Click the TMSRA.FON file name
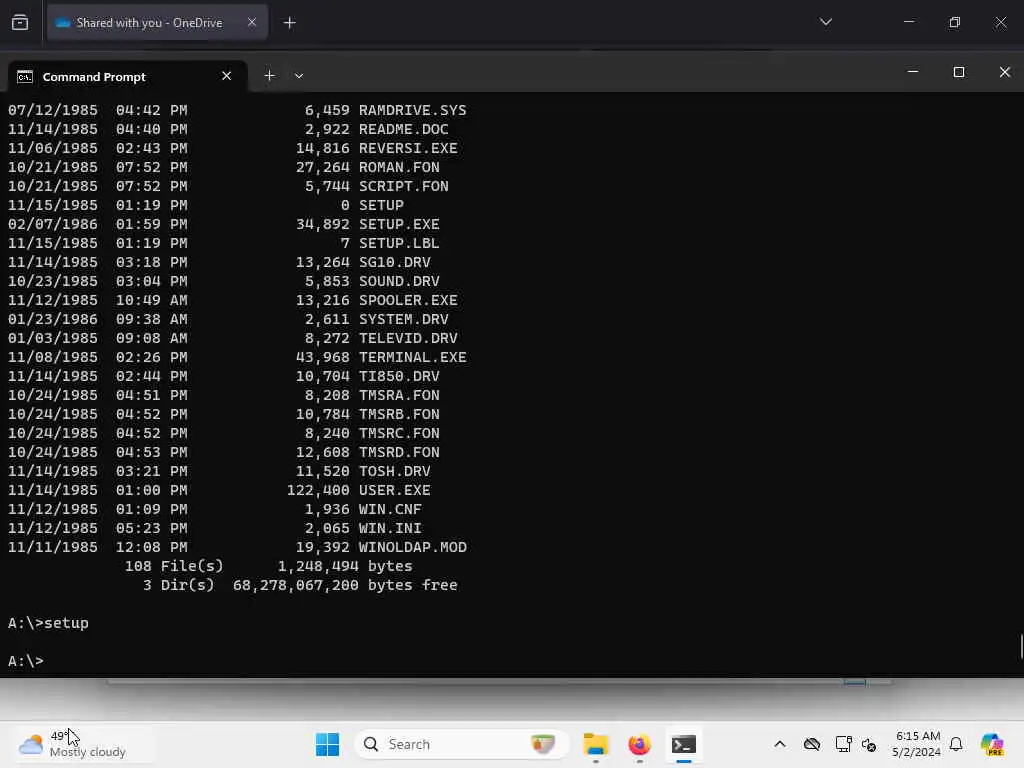This screenshot has width=1024, height=768. 399,395
